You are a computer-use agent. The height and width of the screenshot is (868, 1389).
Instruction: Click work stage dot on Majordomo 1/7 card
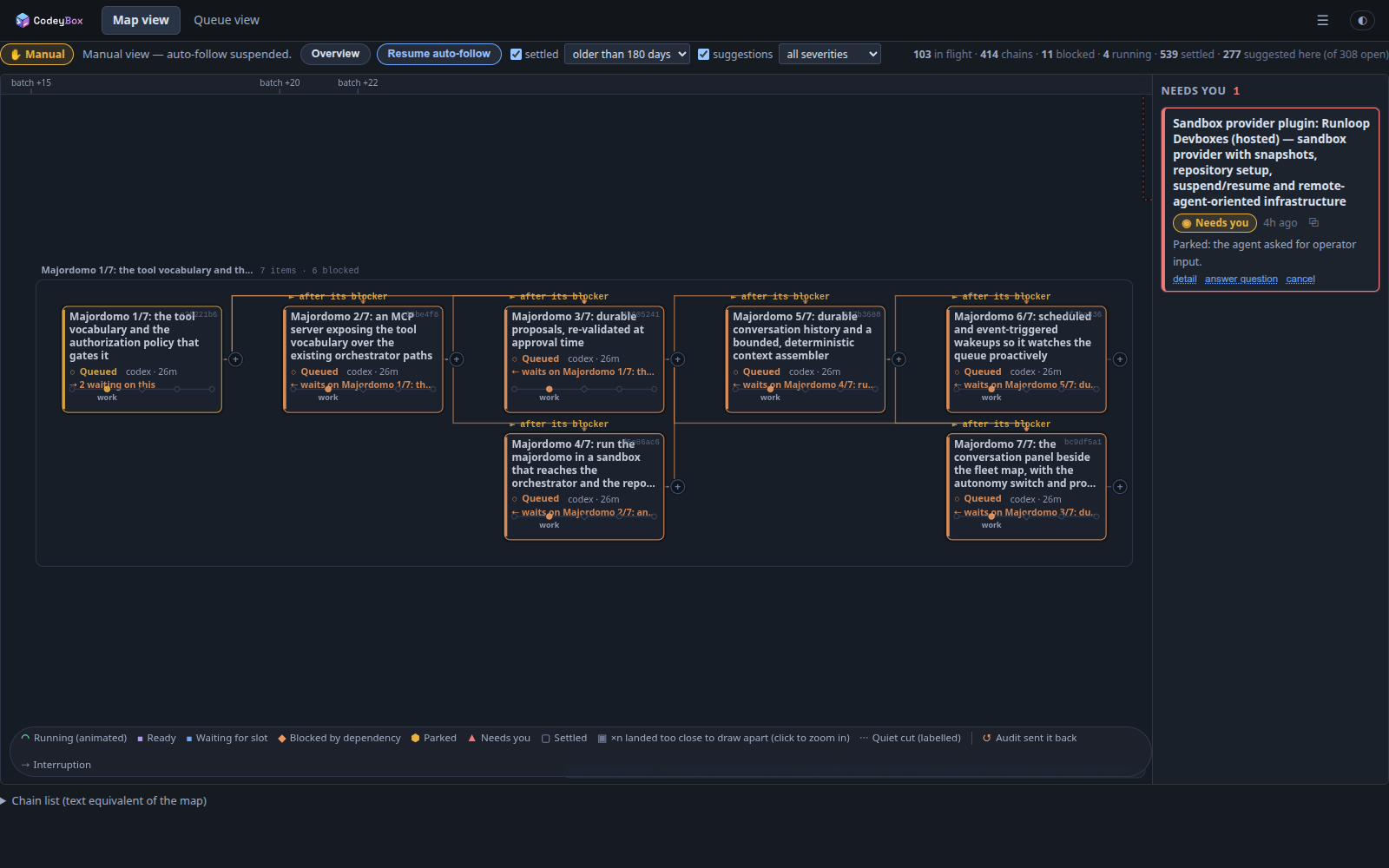coord(107,389)
